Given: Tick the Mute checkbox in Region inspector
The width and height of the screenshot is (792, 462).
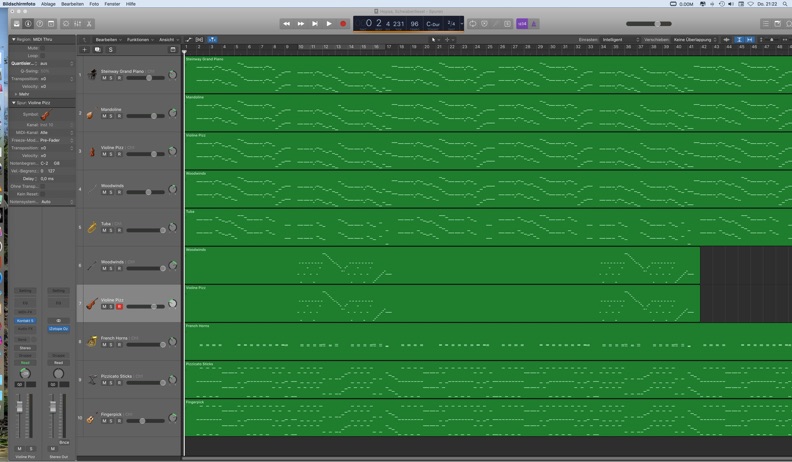Looking at the screenshot, I should tap(42, 48).
